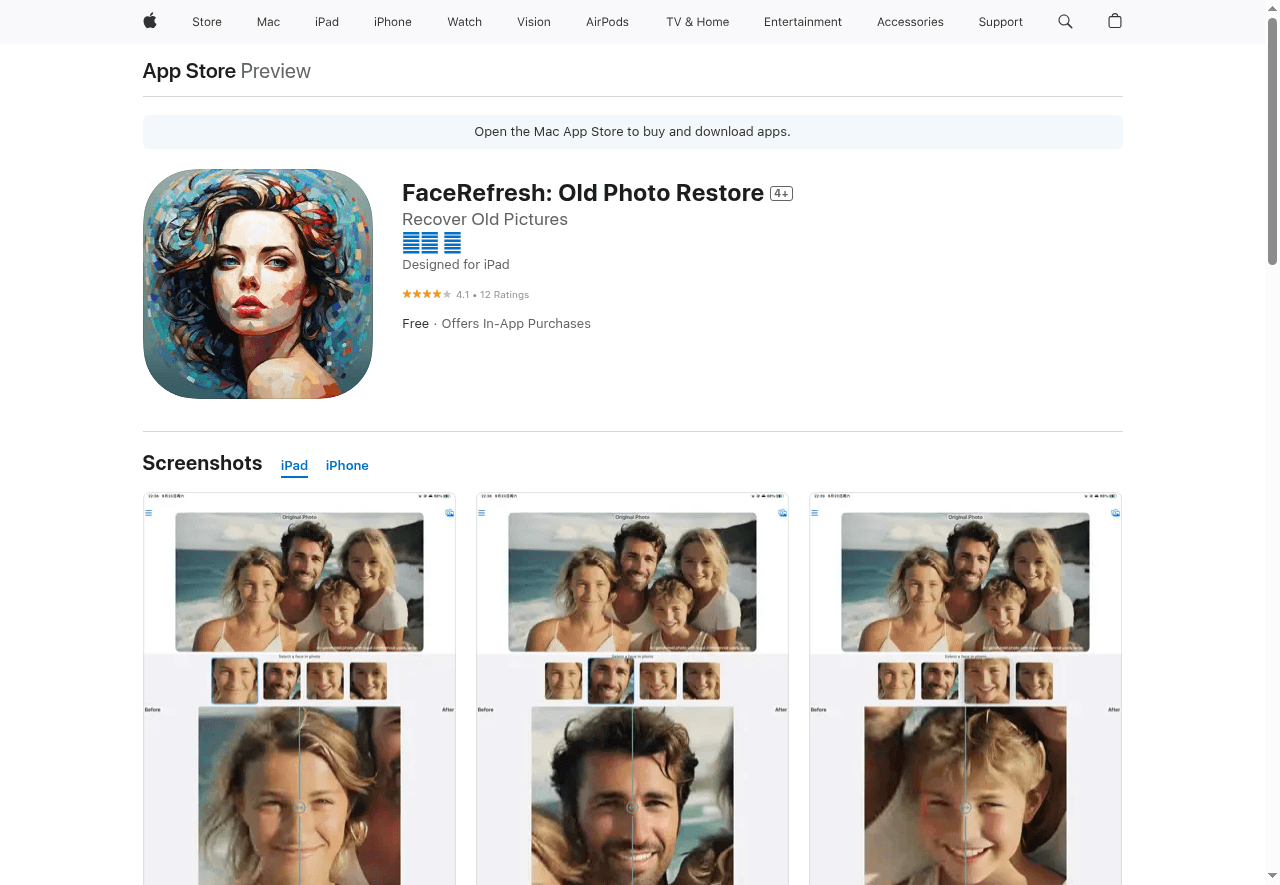Navigate to the Mac section

coord(268,21)
